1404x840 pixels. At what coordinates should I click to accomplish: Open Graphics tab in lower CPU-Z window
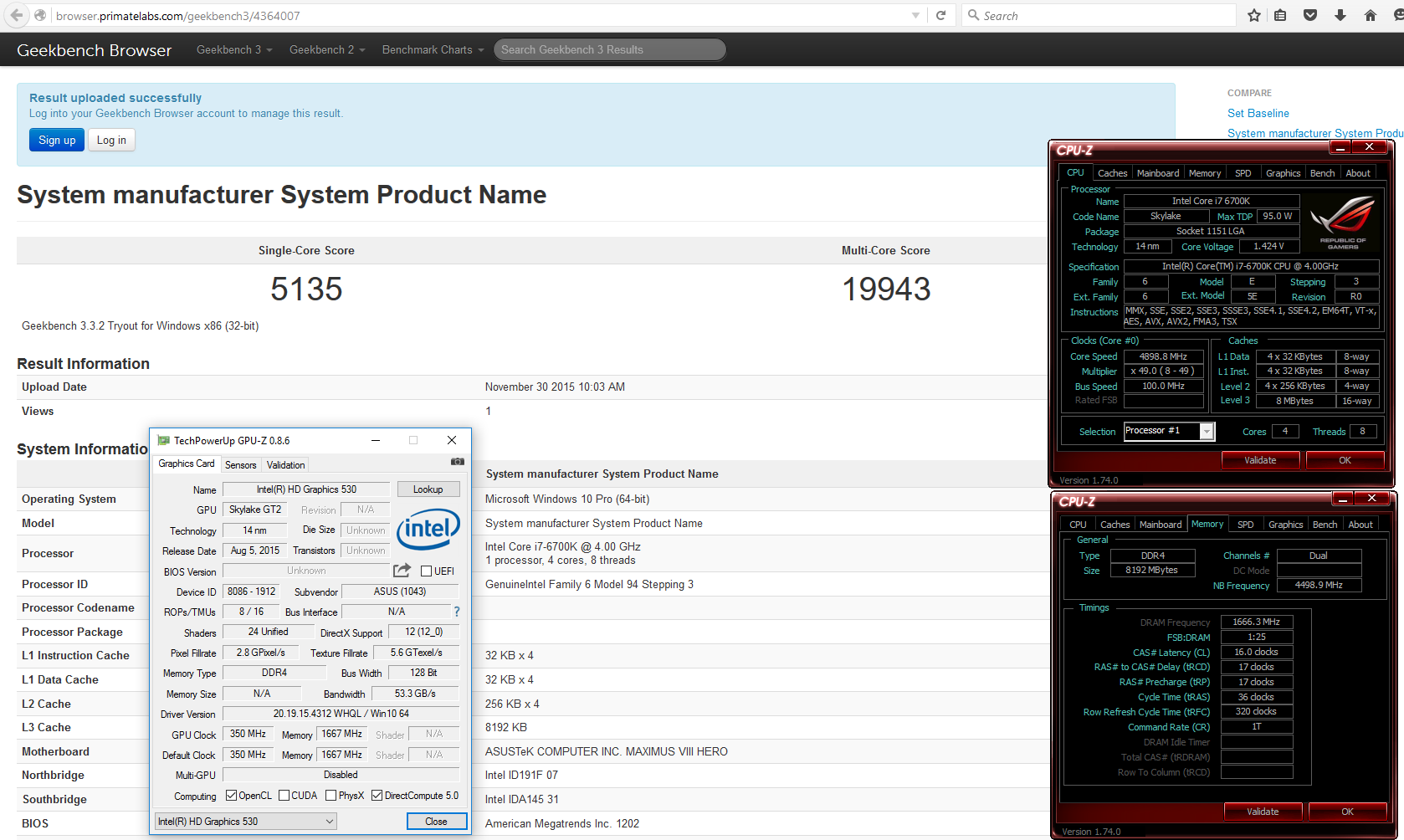1286,525
